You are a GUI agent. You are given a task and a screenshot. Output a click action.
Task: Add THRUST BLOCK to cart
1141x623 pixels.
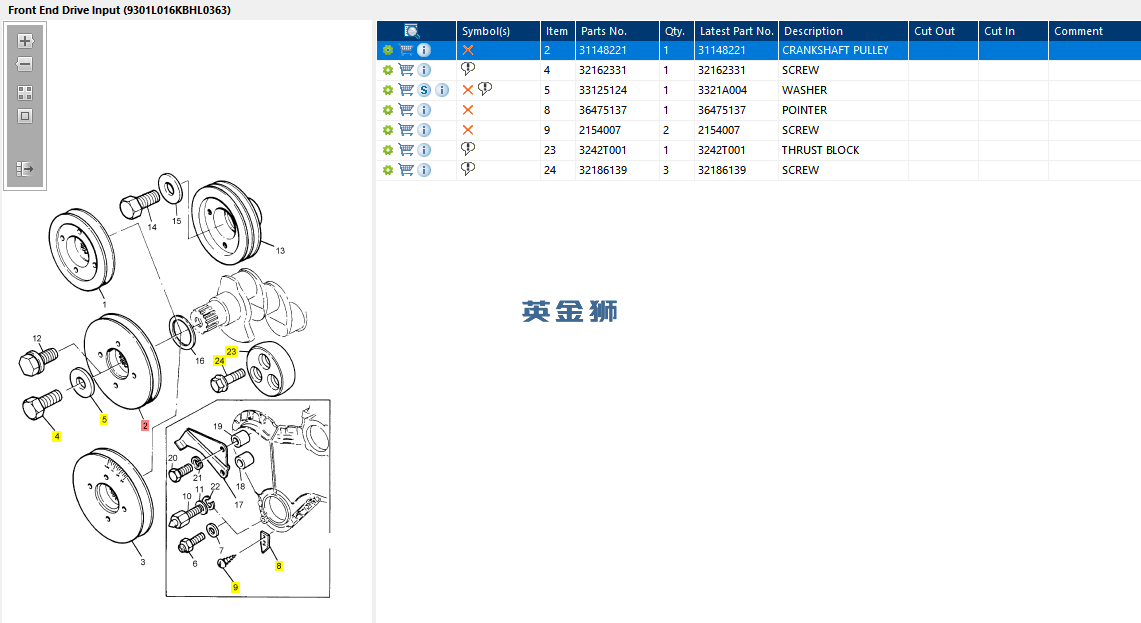(x=406, y=150)
